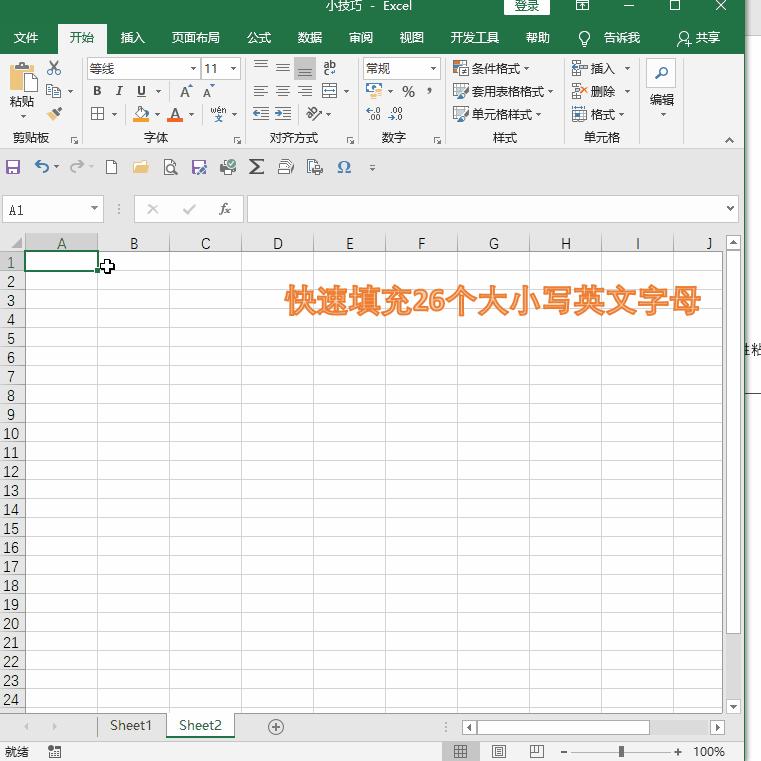Open the font name 等线 dropdown

pos(193,68)
